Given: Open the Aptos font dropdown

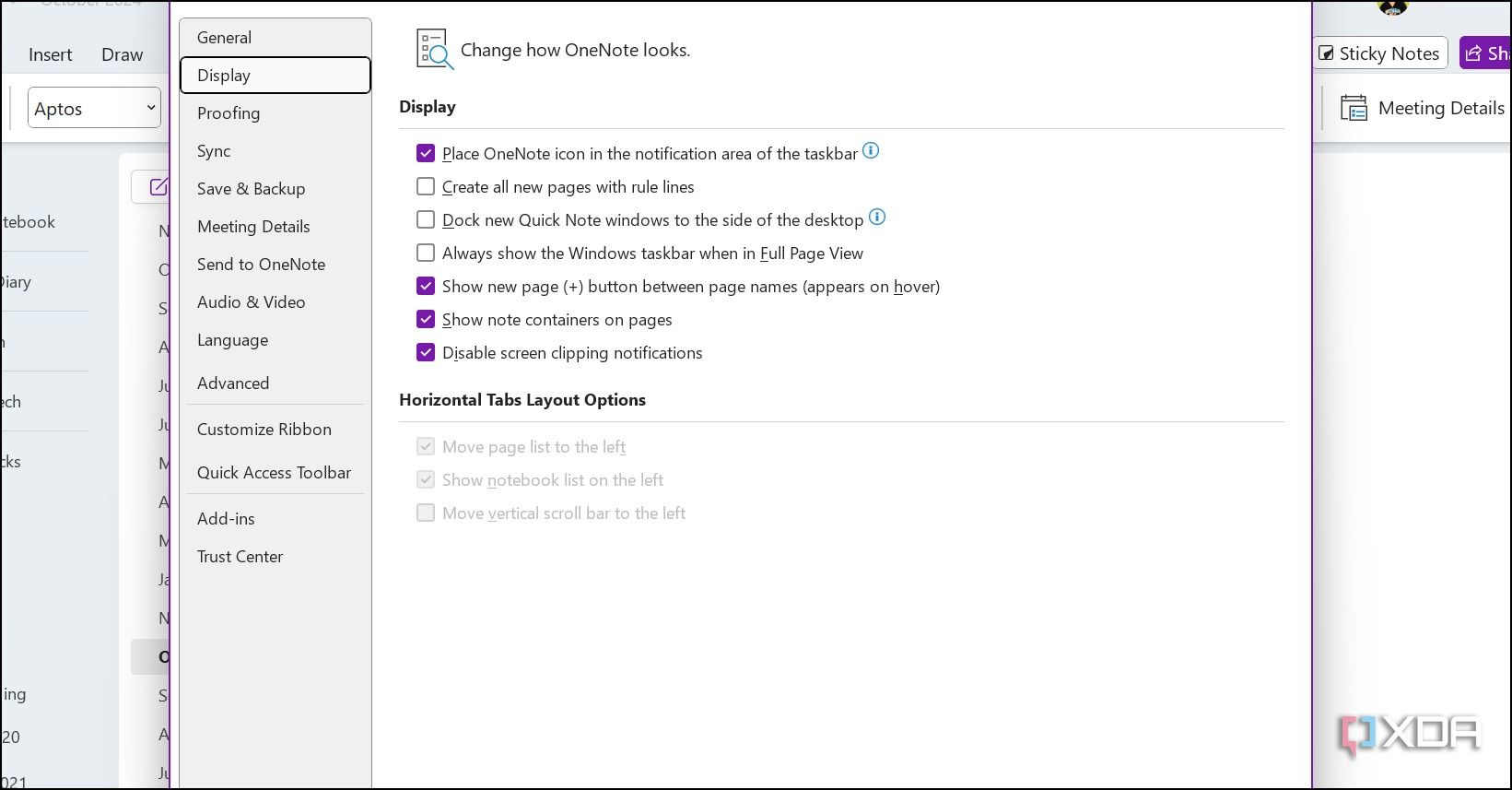Looking at the screenshot, I should (95, 109).
